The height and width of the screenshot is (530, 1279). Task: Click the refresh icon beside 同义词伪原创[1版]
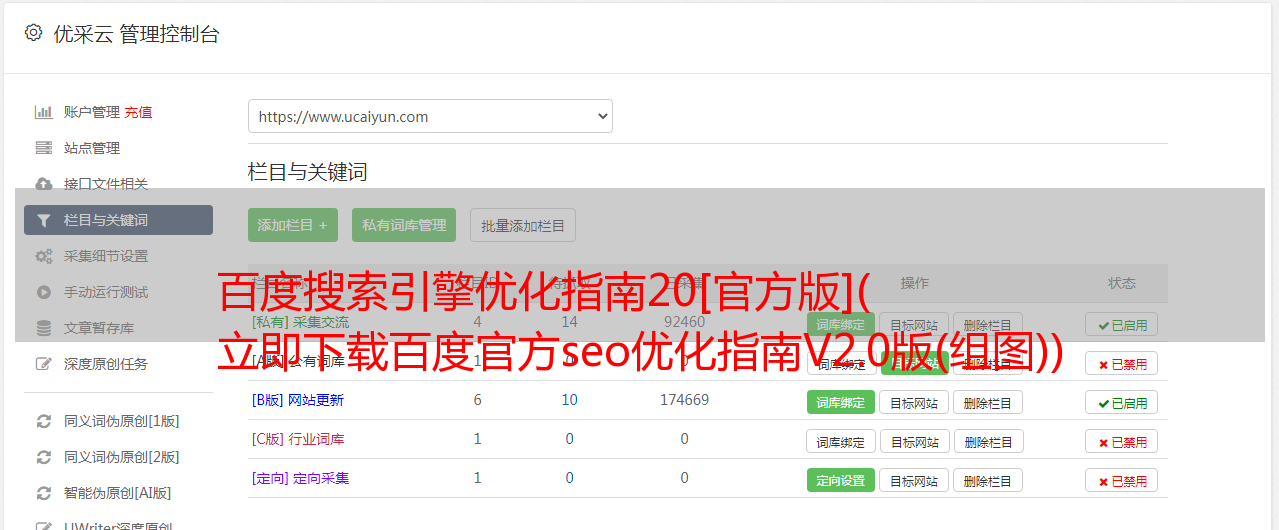click(x=44, y=421)
